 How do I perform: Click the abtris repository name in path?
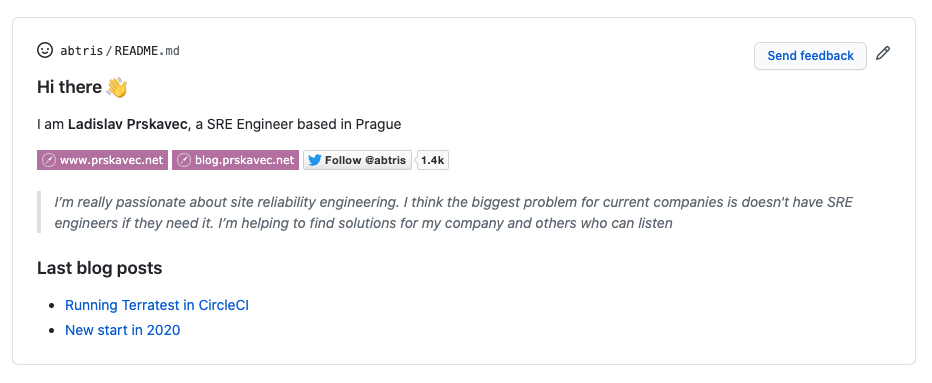(x=81, y=51)
